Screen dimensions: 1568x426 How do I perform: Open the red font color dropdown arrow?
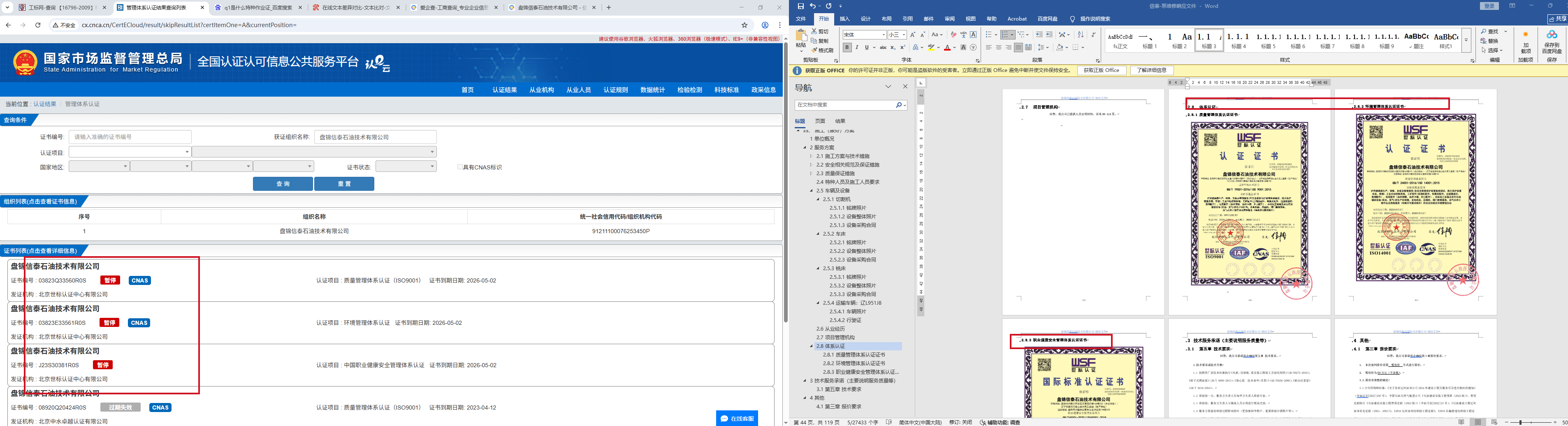tap(954, 47)
